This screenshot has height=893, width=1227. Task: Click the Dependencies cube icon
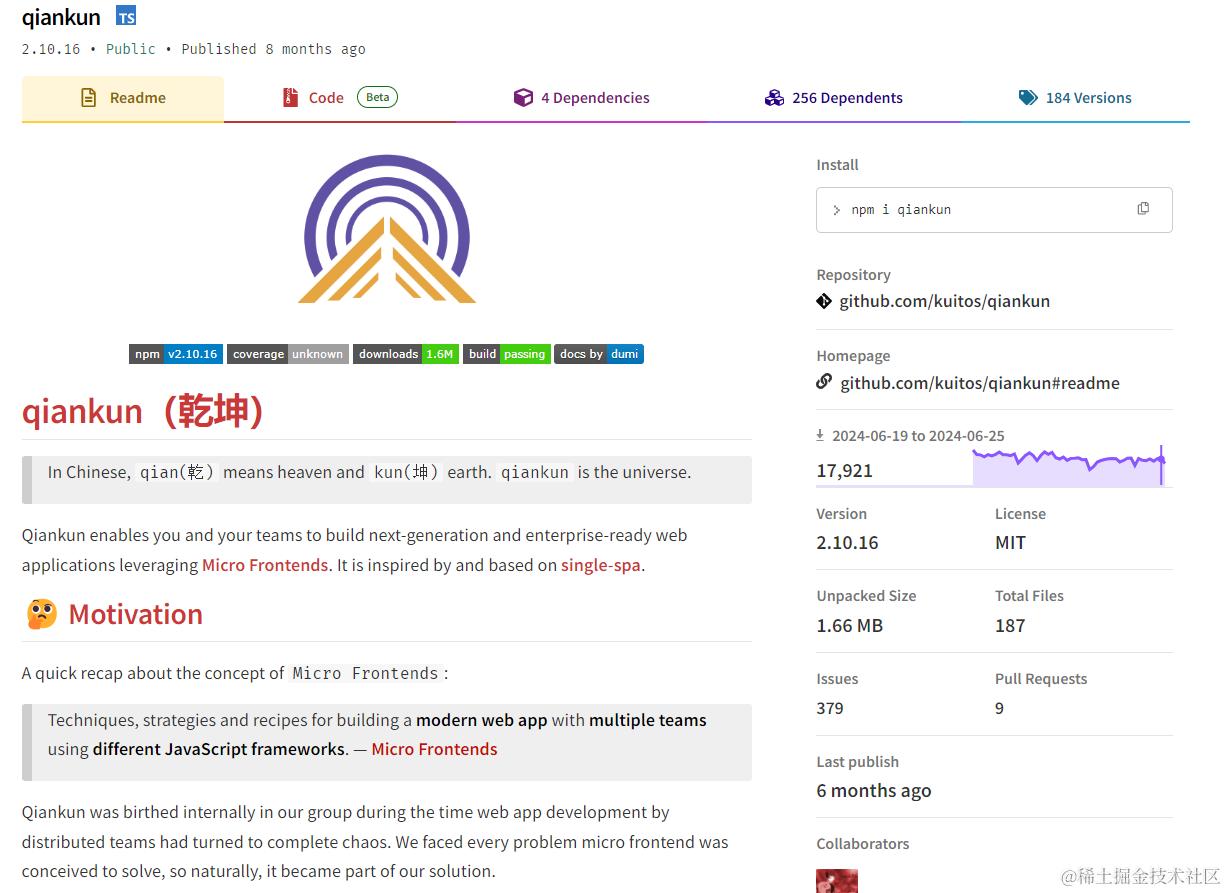[x=523, y=98]
